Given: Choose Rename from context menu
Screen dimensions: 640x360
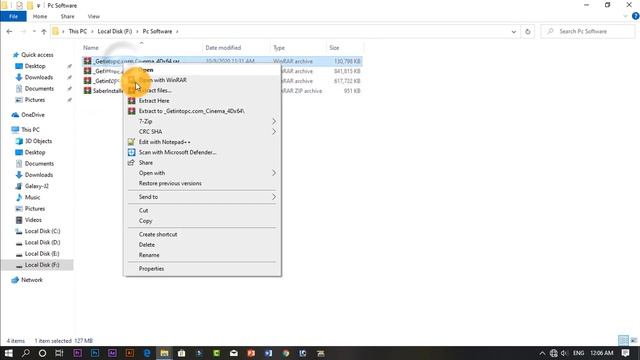Looking at the screenshot, I should (149, 255).
